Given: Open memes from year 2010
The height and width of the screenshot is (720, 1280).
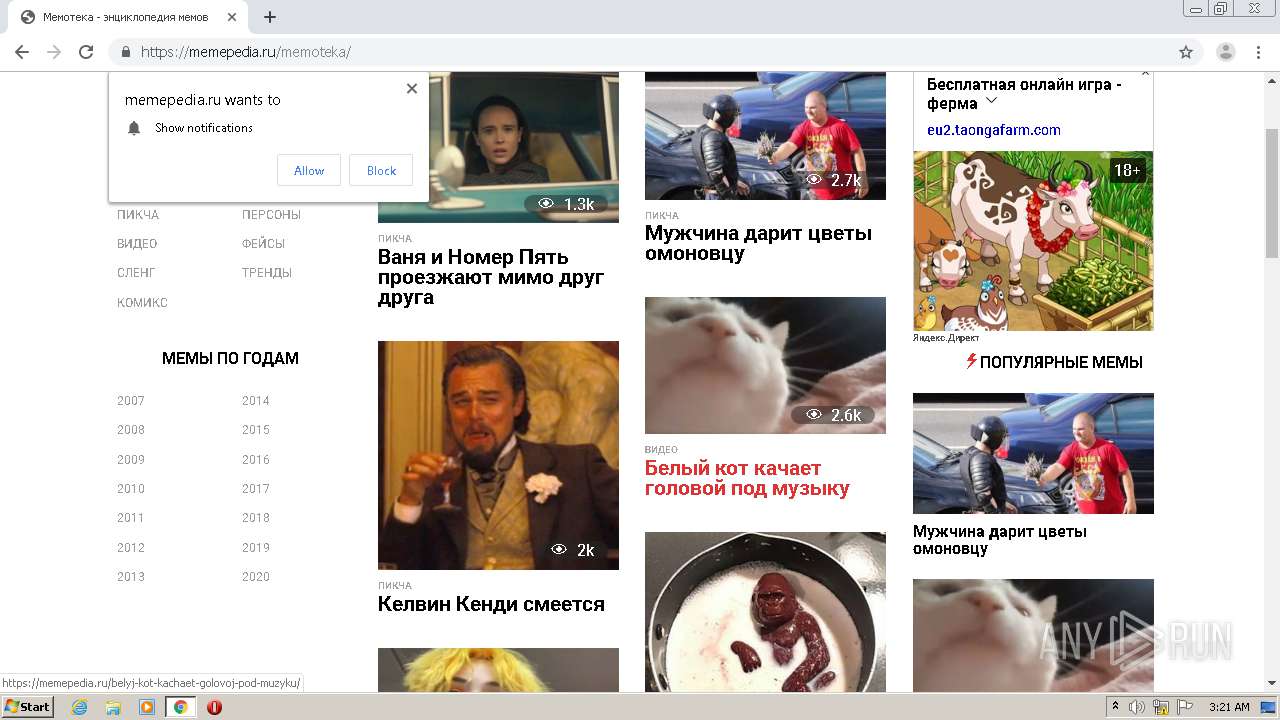Looking at the screenshot, I should click(x=131, y=489).
